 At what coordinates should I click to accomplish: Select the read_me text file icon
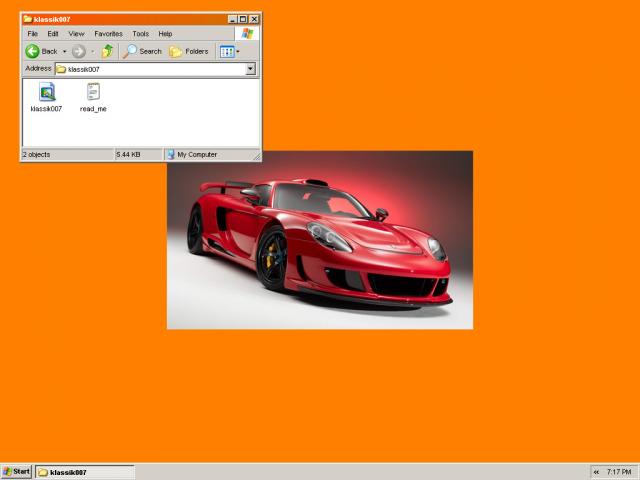click(93, 92)
